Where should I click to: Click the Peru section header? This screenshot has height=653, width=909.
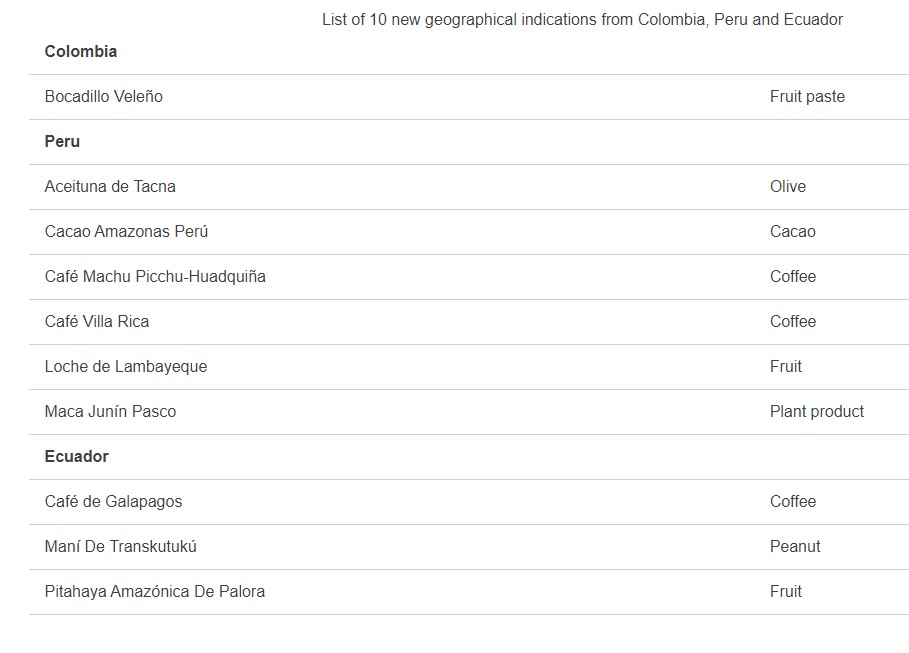[62, 142]
